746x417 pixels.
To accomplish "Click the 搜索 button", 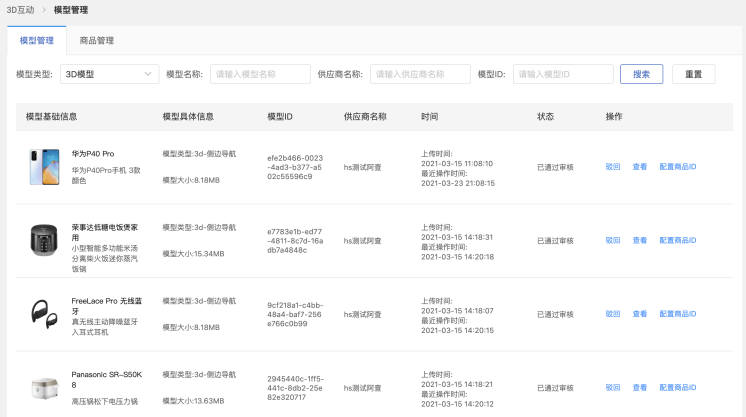I will click(641, 74).
